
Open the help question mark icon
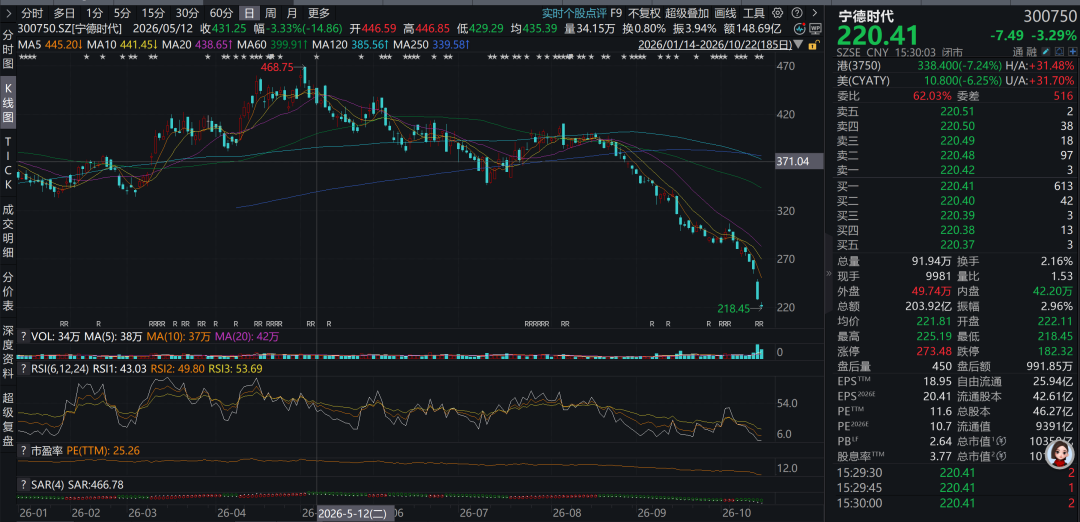[x=797, y=12]
